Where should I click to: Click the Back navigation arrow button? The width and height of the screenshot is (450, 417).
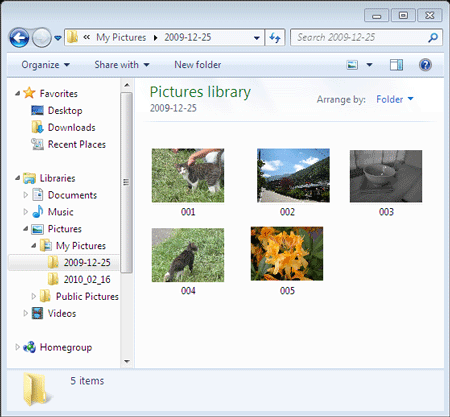[19, 38]
